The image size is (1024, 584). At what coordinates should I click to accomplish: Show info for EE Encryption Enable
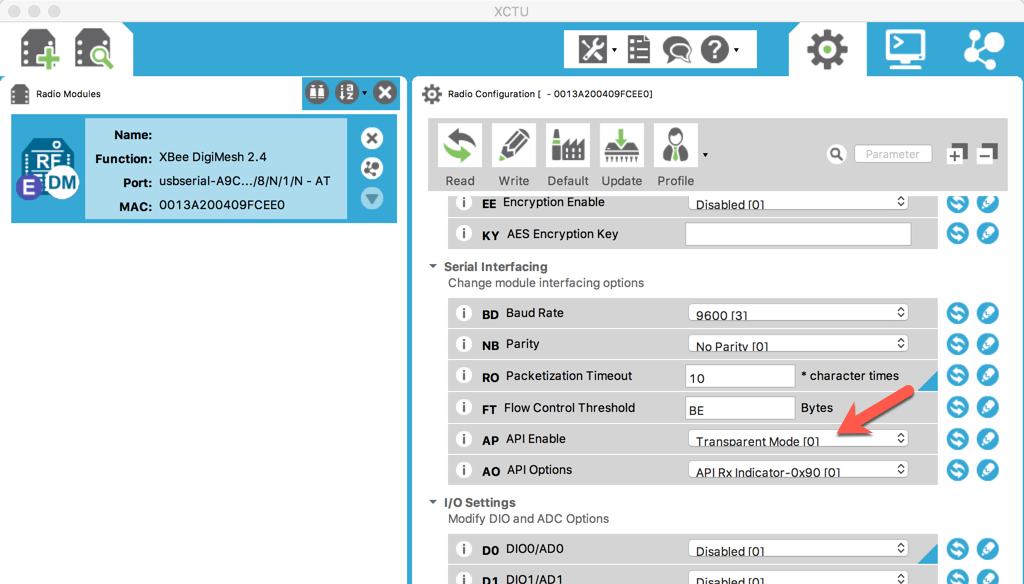[464, 203]
